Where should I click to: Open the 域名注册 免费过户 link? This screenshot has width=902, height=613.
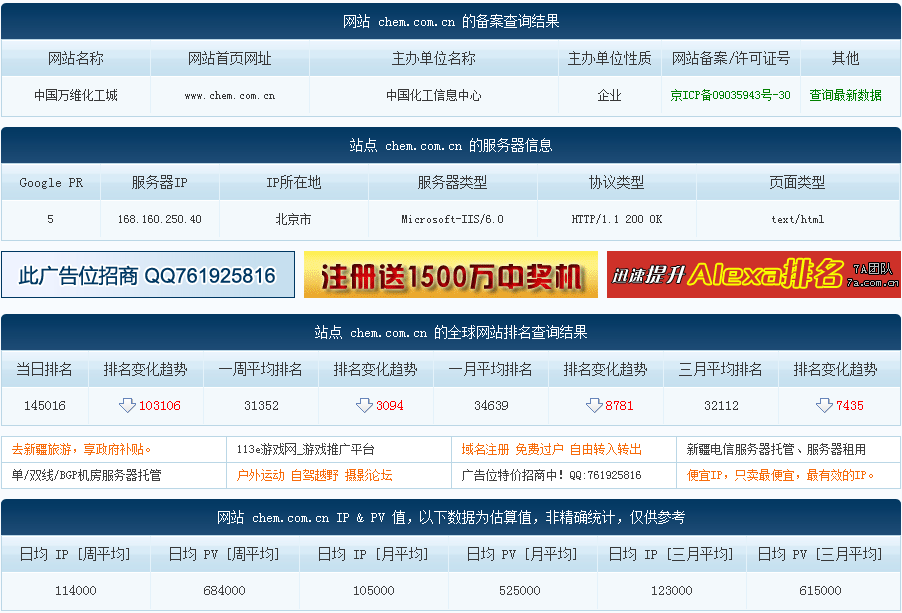point(551,449)
